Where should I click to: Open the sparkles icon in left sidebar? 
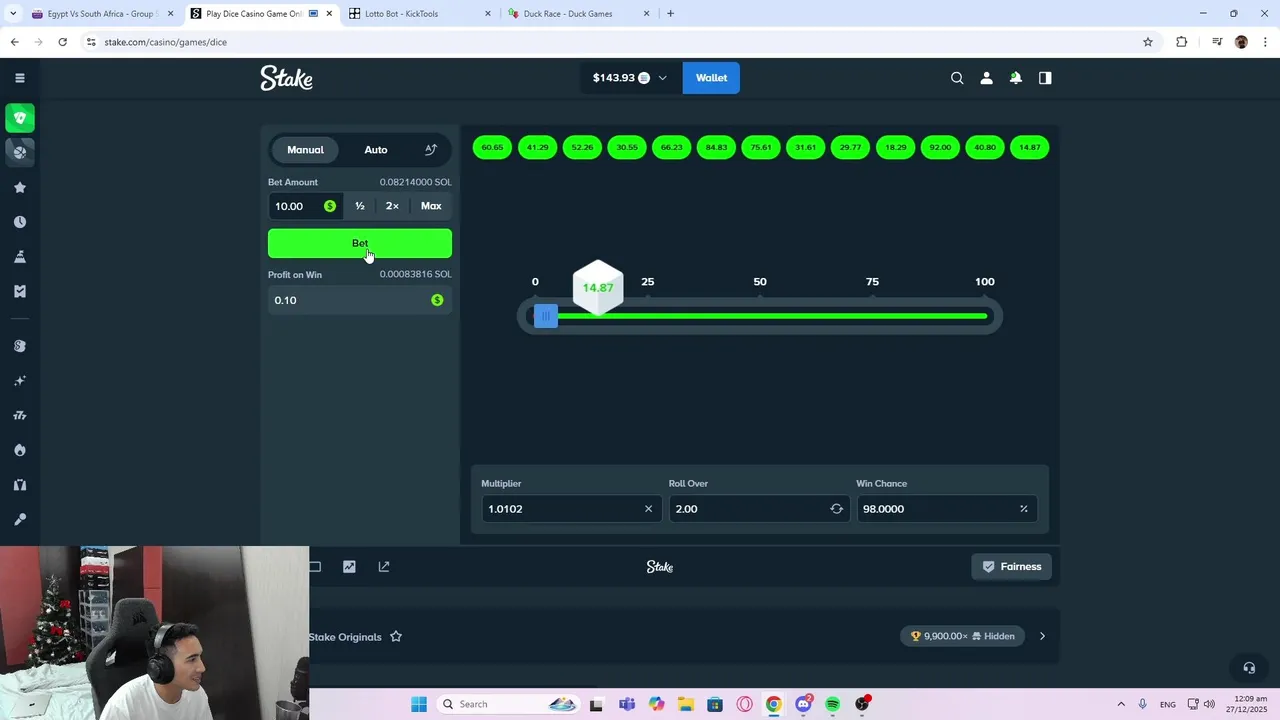click(x=19, y=381)
